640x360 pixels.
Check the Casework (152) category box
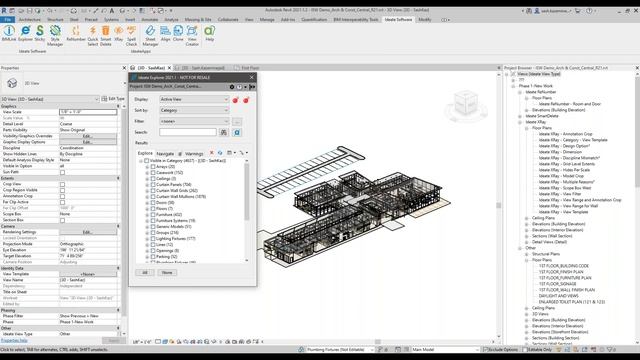point(153,173)
